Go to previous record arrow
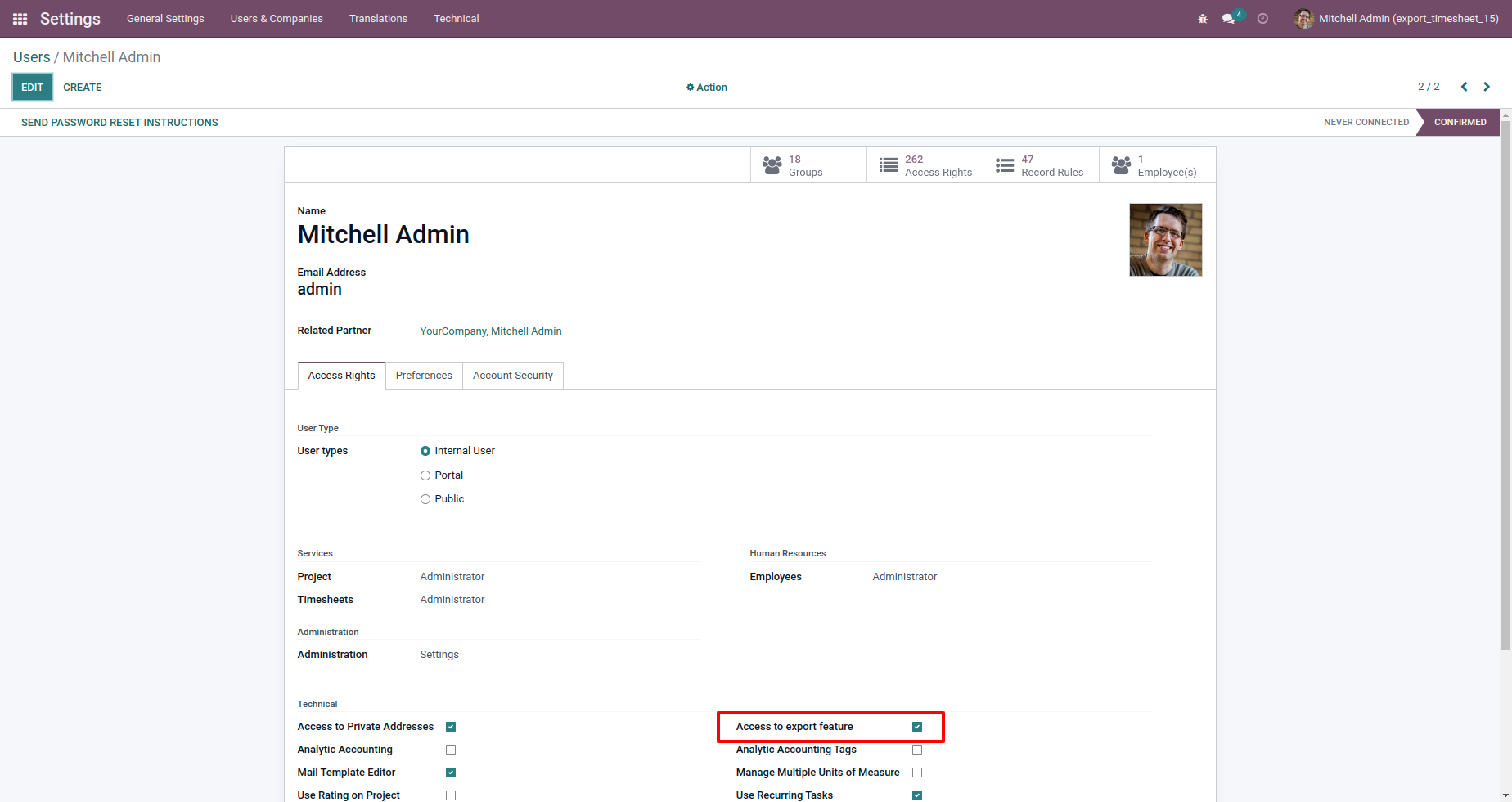Image resolution: width=1512 pixels, height=802 pixels. tap(1465, 87)
